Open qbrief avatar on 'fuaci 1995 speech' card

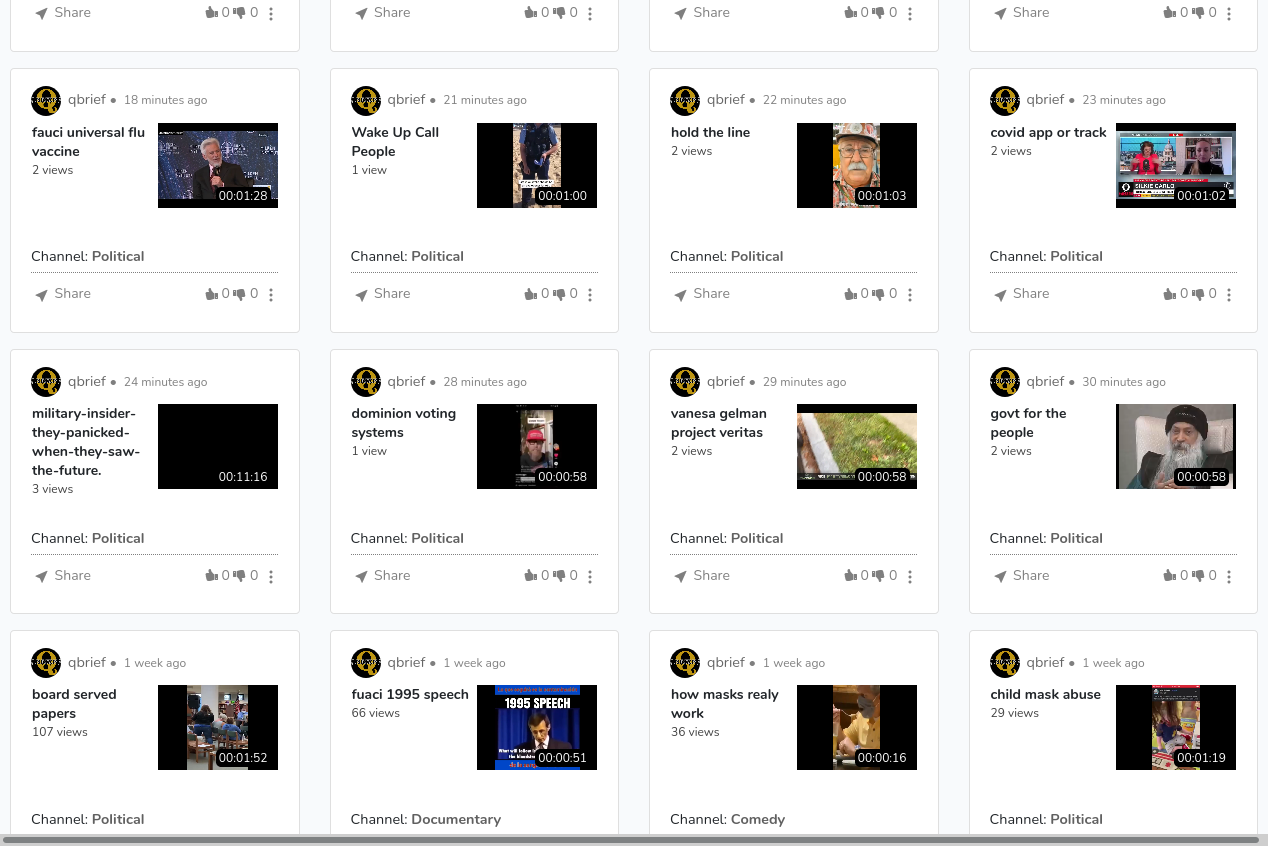coord(366,663)
